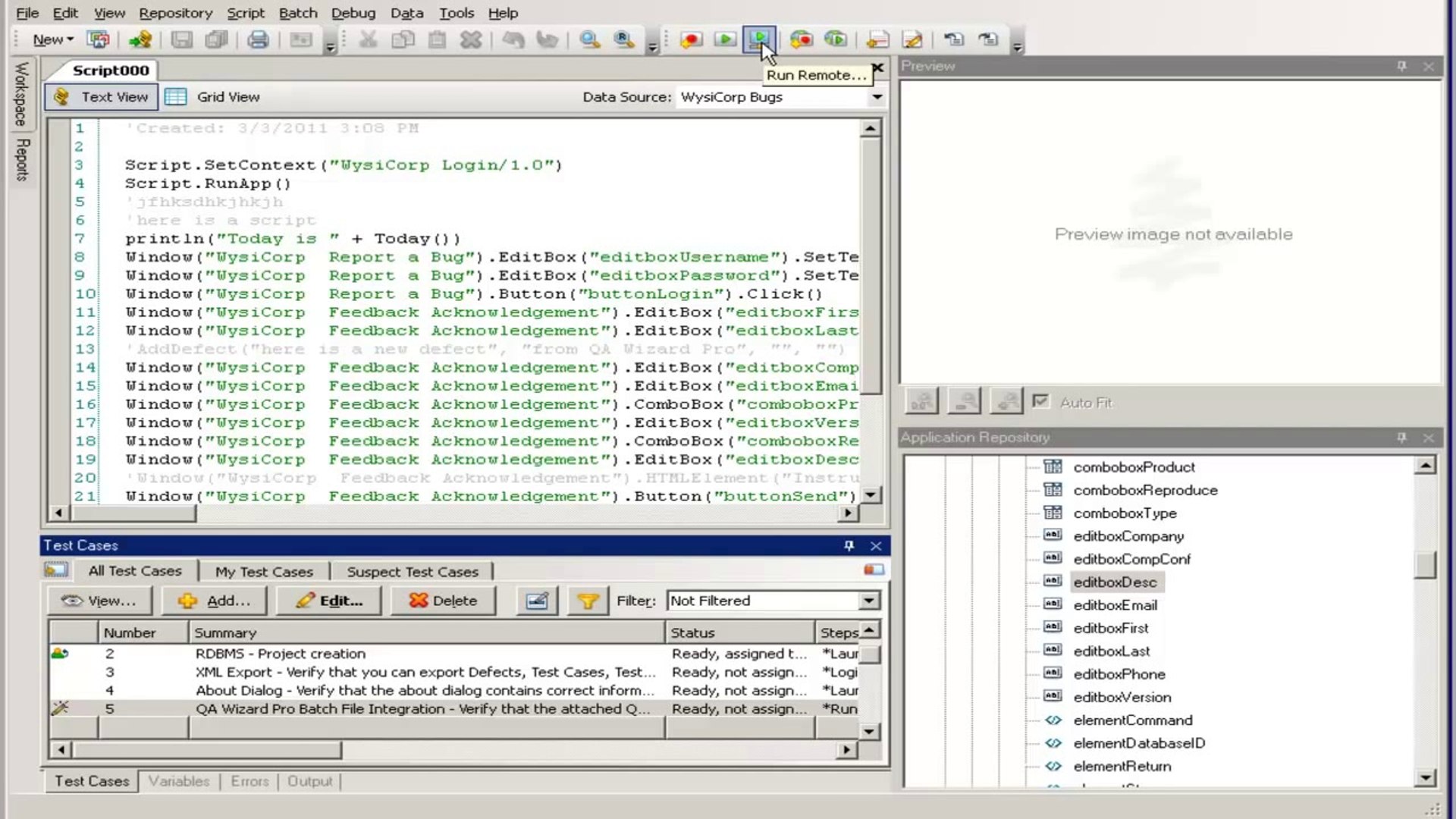
Task: Click the Record script toolbar icon
Action: click(x=691, y=39)
